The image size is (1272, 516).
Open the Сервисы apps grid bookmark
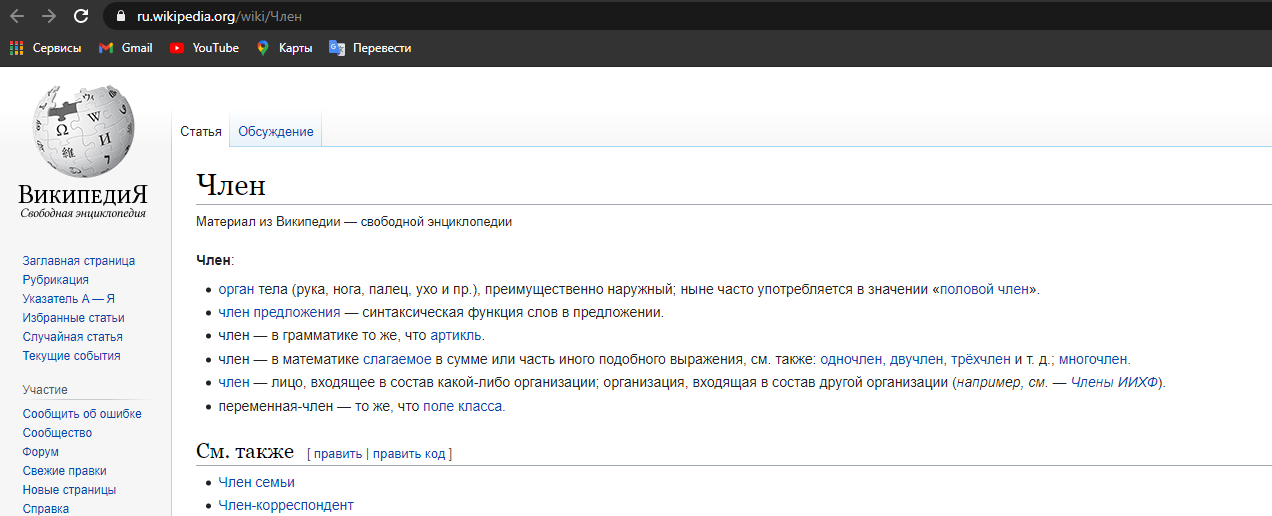pyautogui.click(x=46, y=48)
